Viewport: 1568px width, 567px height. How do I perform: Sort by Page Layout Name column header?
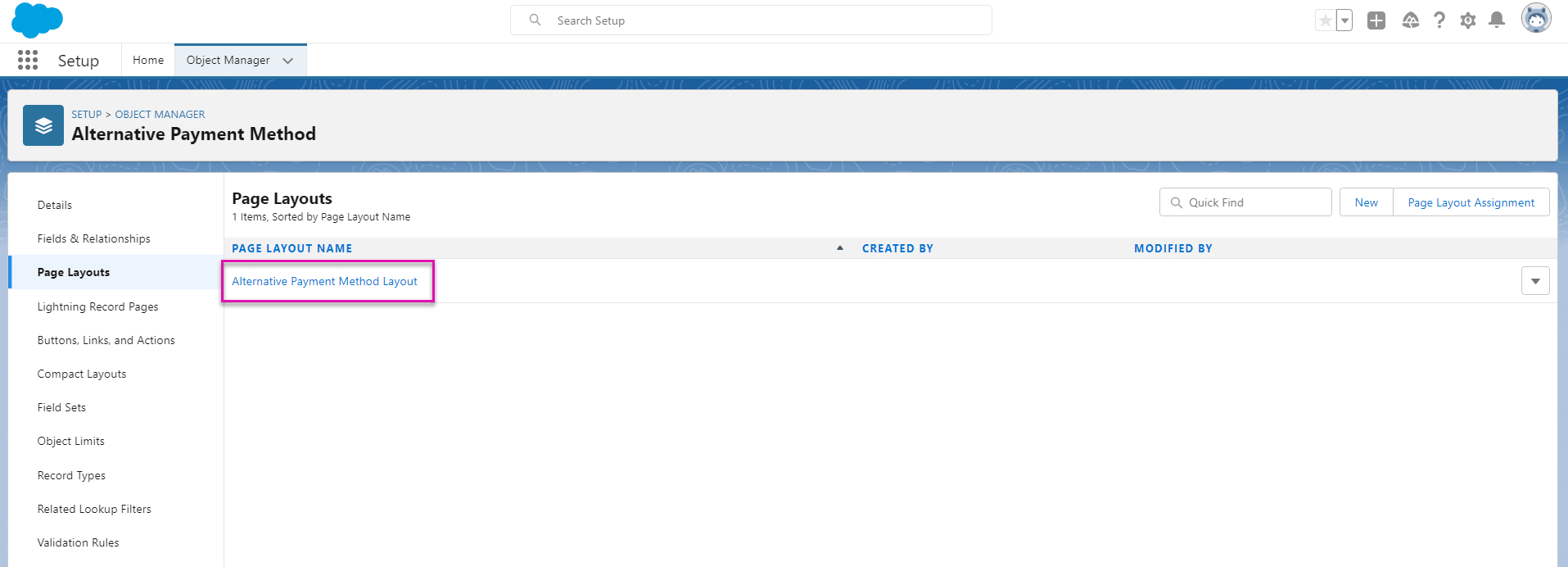[x=292, y=248]
